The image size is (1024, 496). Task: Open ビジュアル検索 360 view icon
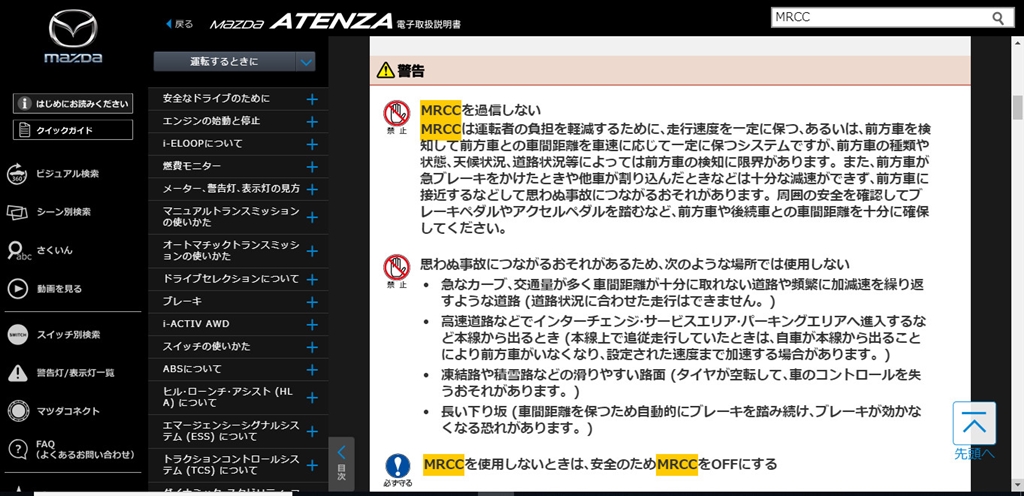[17, 174]
